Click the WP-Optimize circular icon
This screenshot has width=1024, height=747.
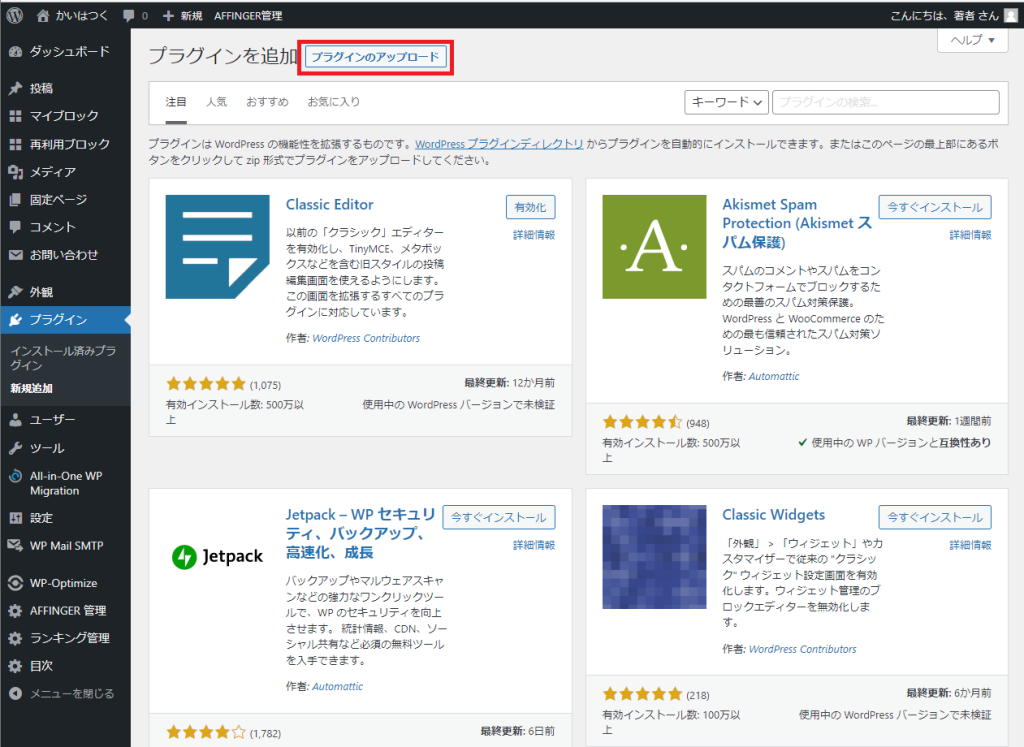click(x=16, y=582)
